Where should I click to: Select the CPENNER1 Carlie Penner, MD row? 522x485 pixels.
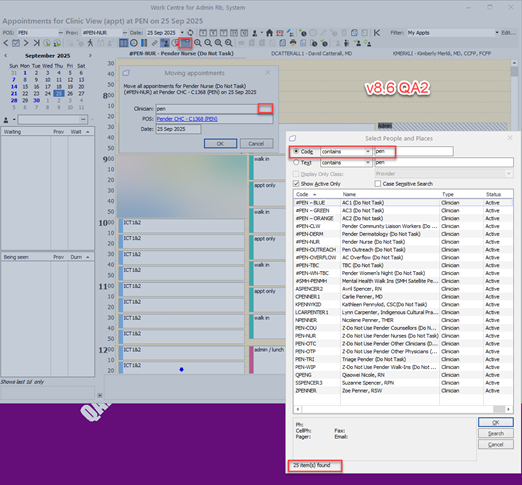(403, 297)
